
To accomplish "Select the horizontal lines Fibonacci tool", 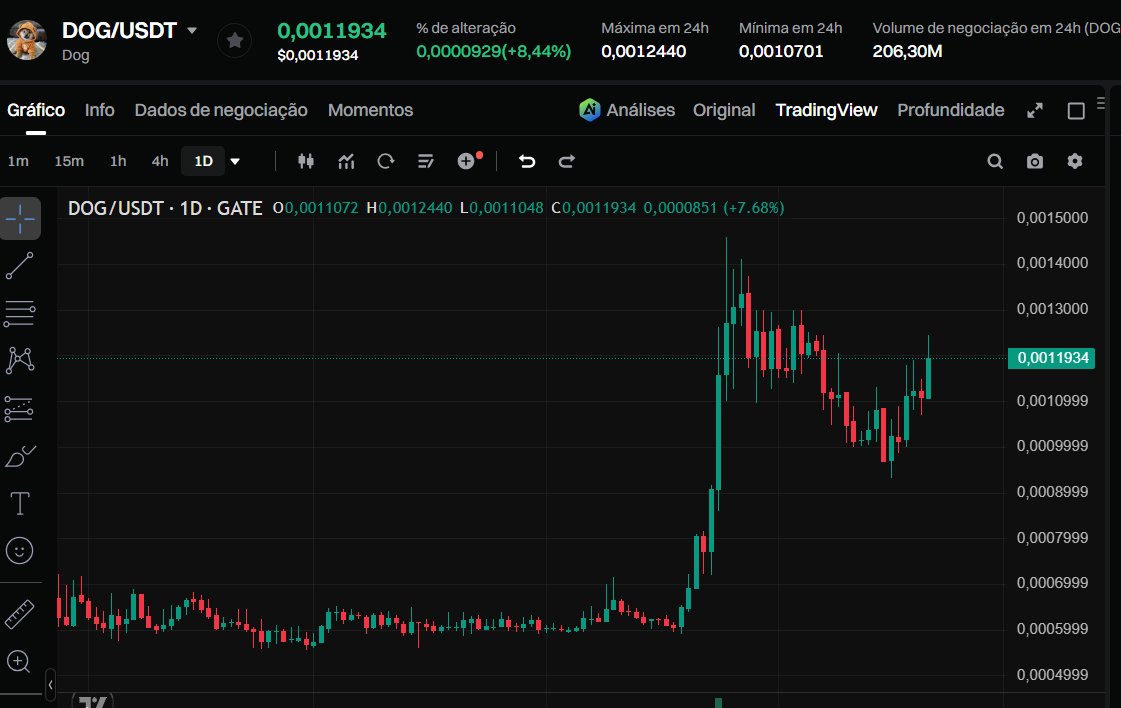I will pyautogui.click(x=19, y=313).
